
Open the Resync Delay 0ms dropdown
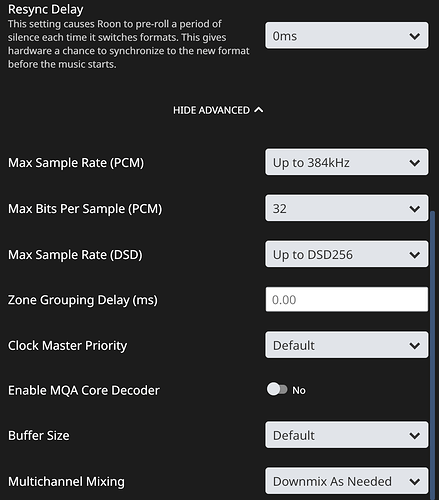point(347,36)
